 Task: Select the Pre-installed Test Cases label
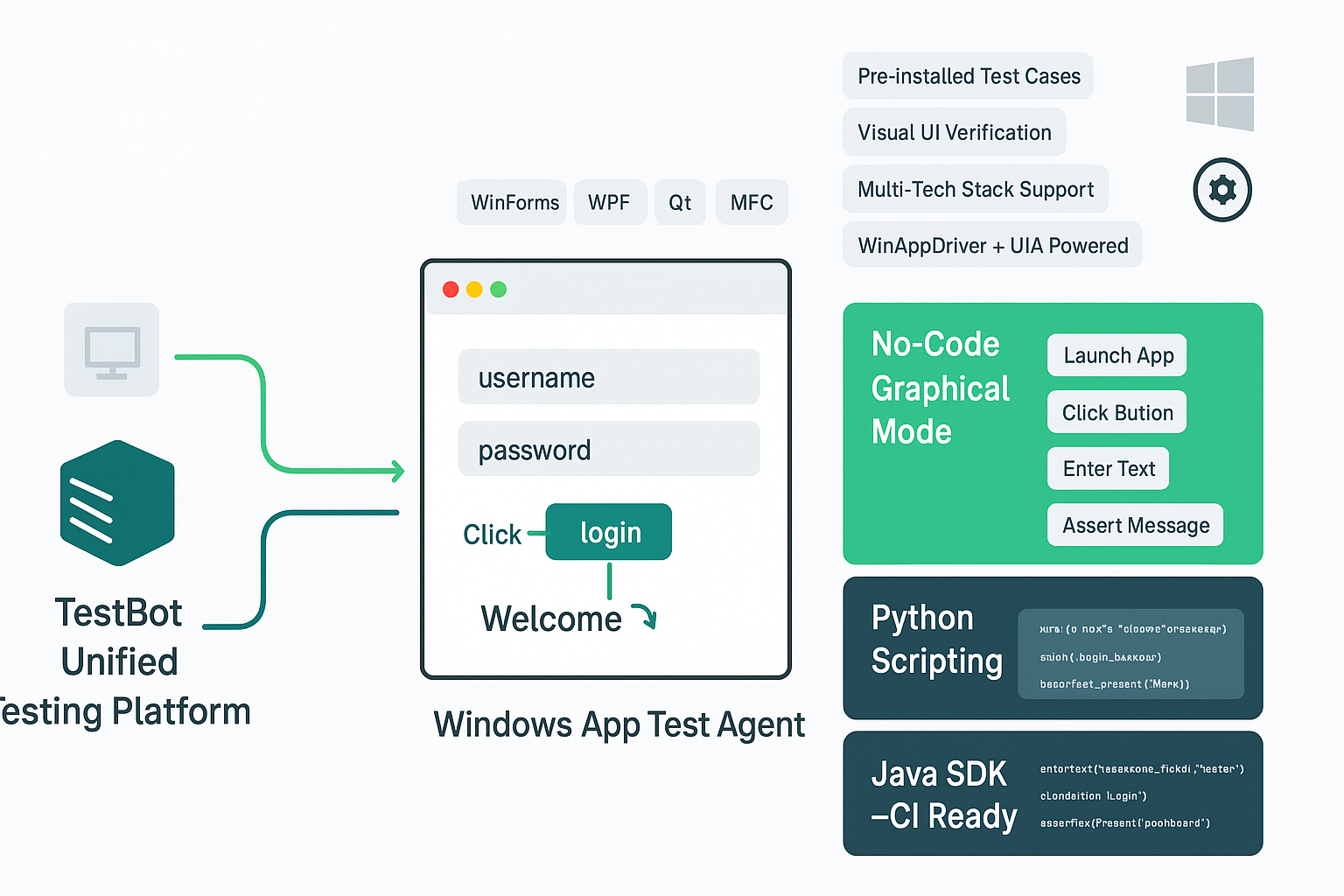968,76
